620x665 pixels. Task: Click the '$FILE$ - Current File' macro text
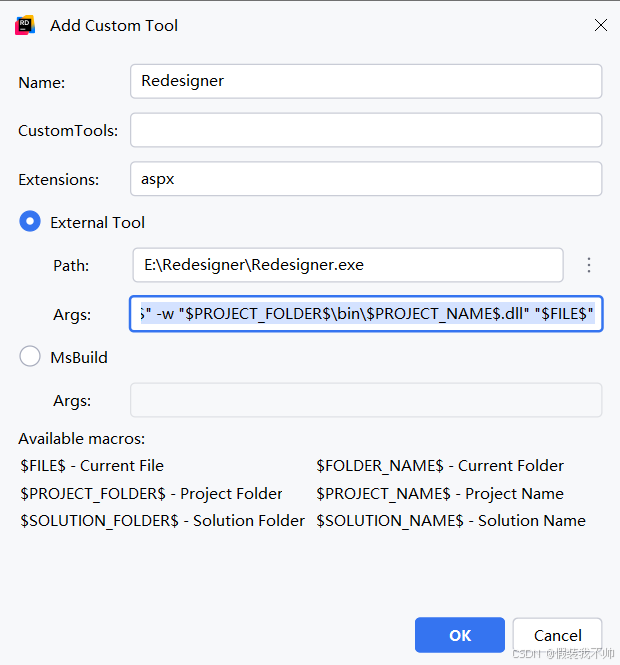point(92,466)
